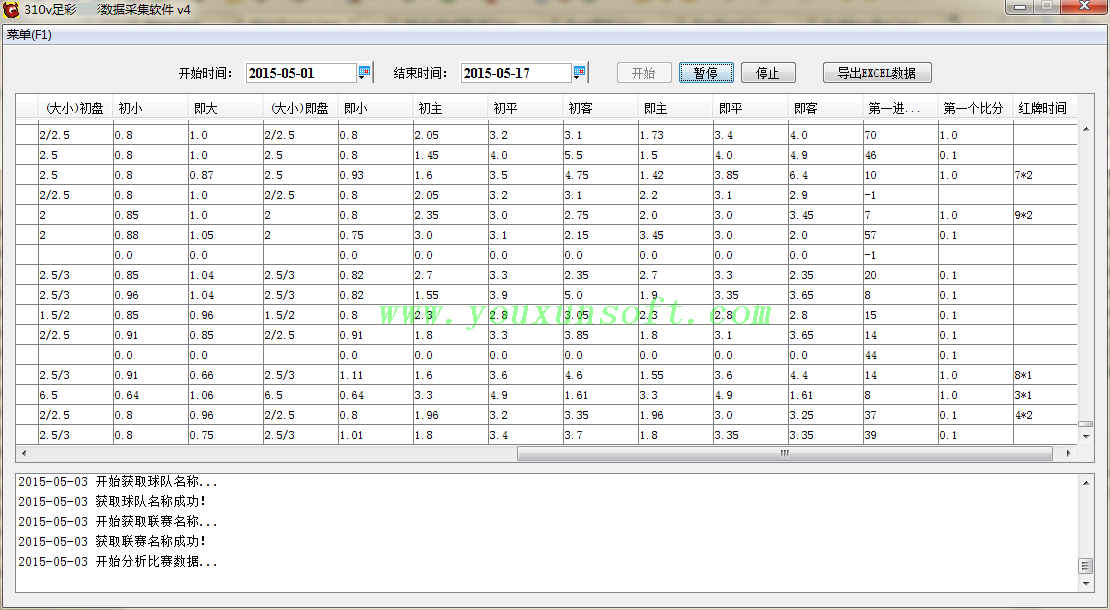Click the greyed-out 开始 start button
Image resolution: width=1110 pixels, height=610 pixels.
tap(644, 73)
